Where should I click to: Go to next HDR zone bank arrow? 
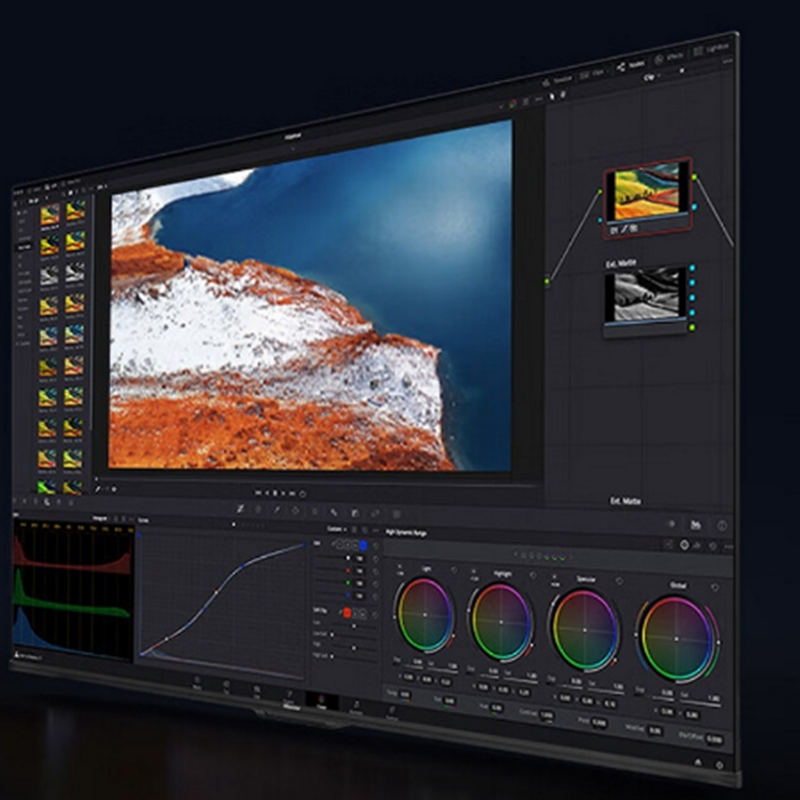point(570,558)
